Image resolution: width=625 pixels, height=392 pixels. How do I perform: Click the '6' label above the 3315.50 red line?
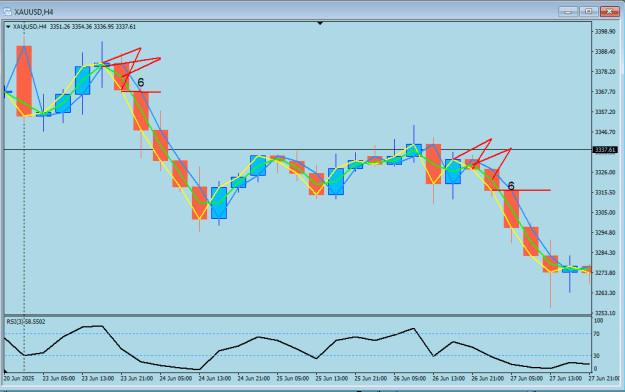point(511,186)
